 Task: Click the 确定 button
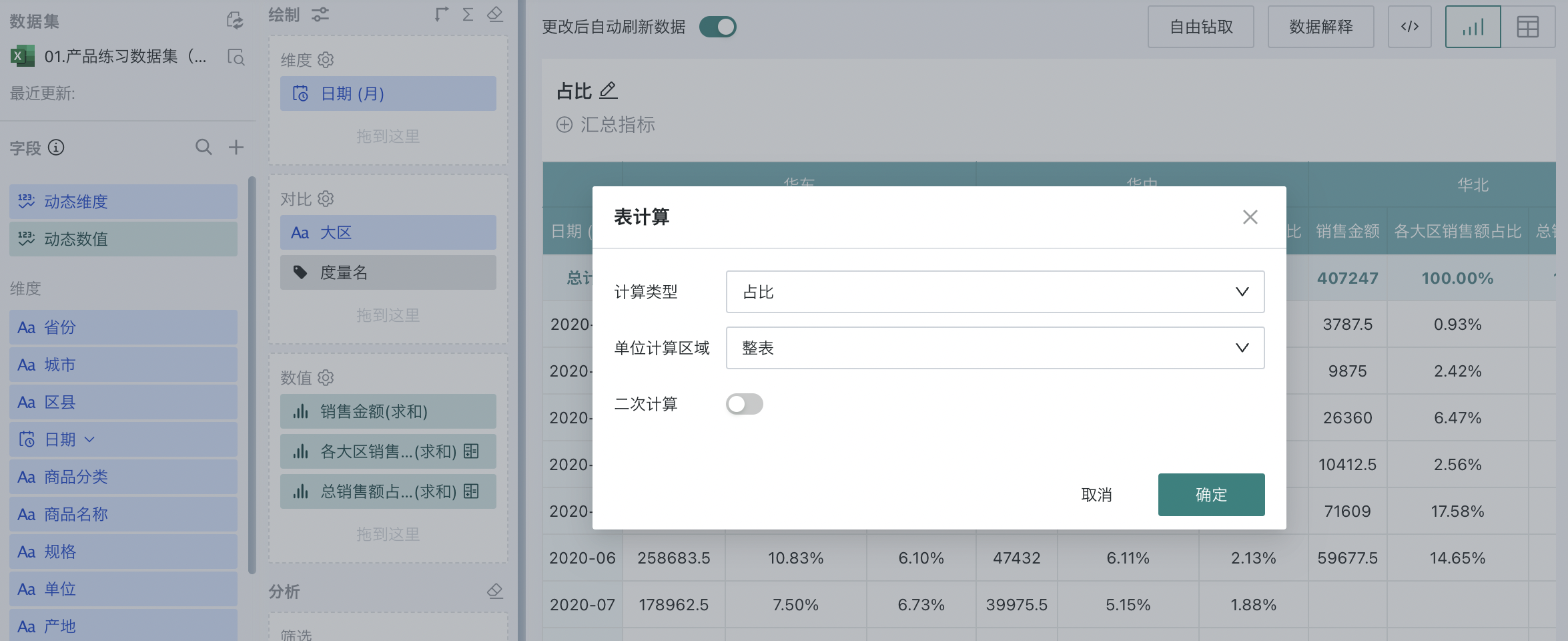click(1210, 495)
